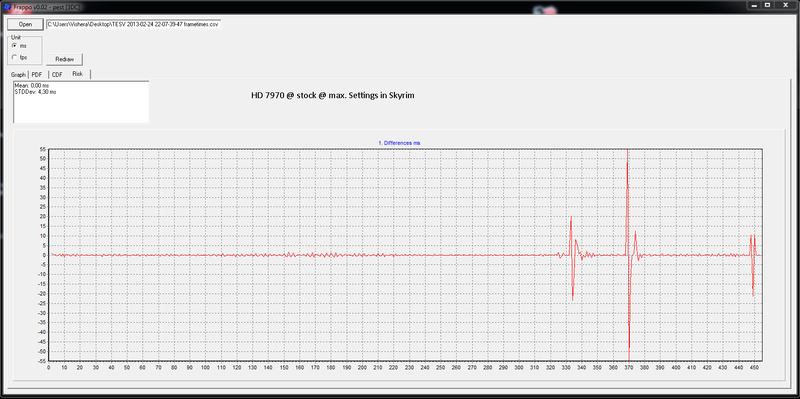Select the Risk tab
Viewport: 800px width, 399px height.
[x=79, y=74]
